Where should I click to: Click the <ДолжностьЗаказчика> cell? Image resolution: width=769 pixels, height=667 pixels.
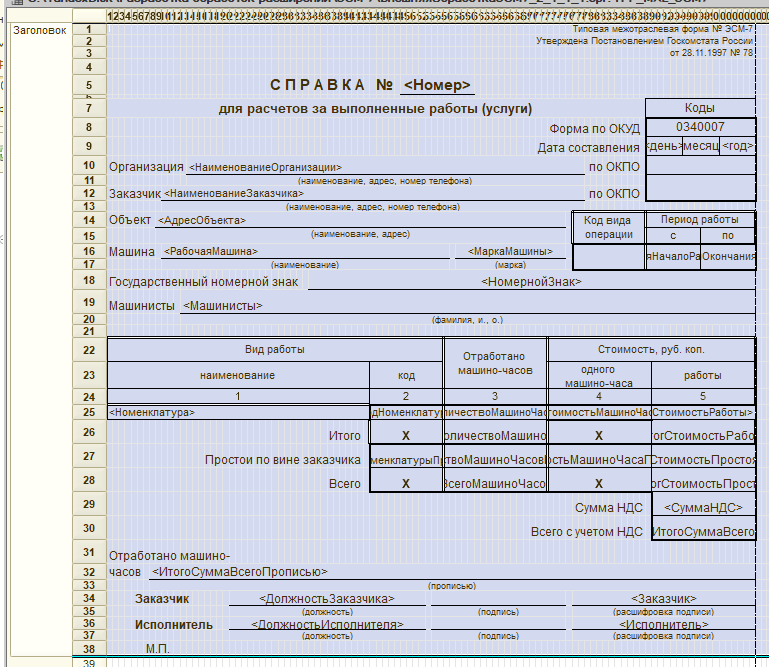[326, 598]
